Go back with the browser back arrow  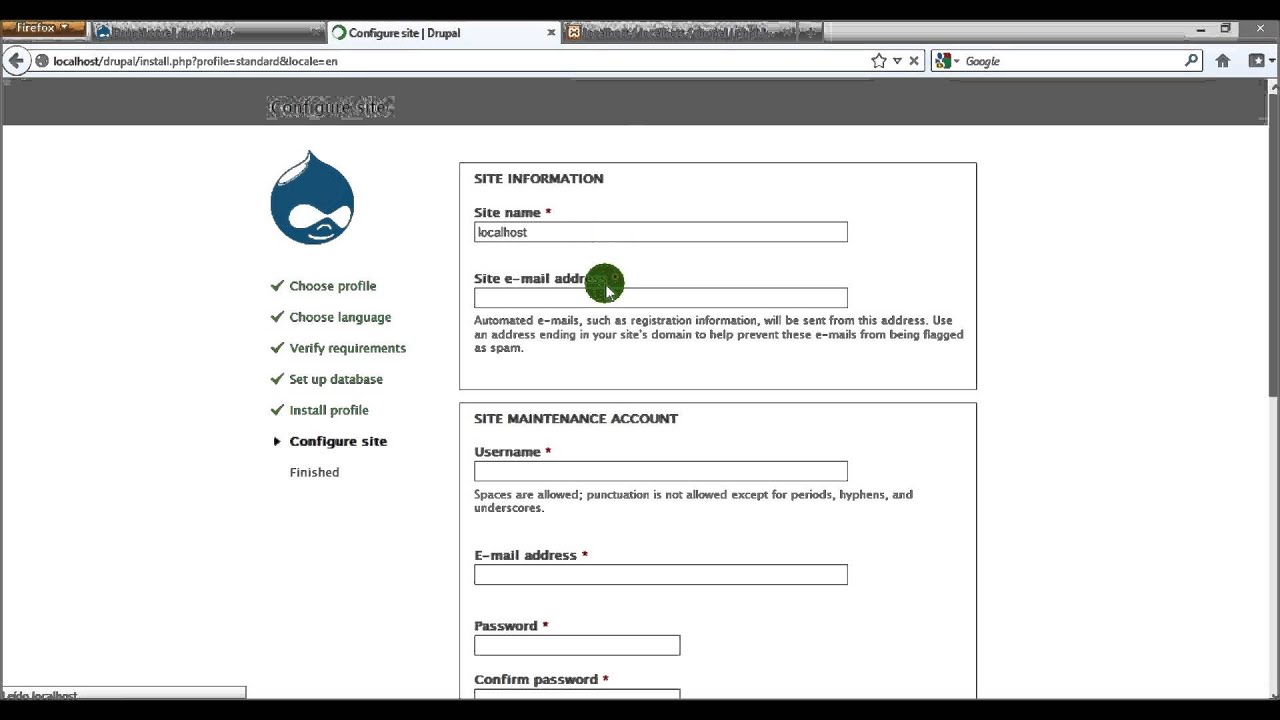point(15,61)
